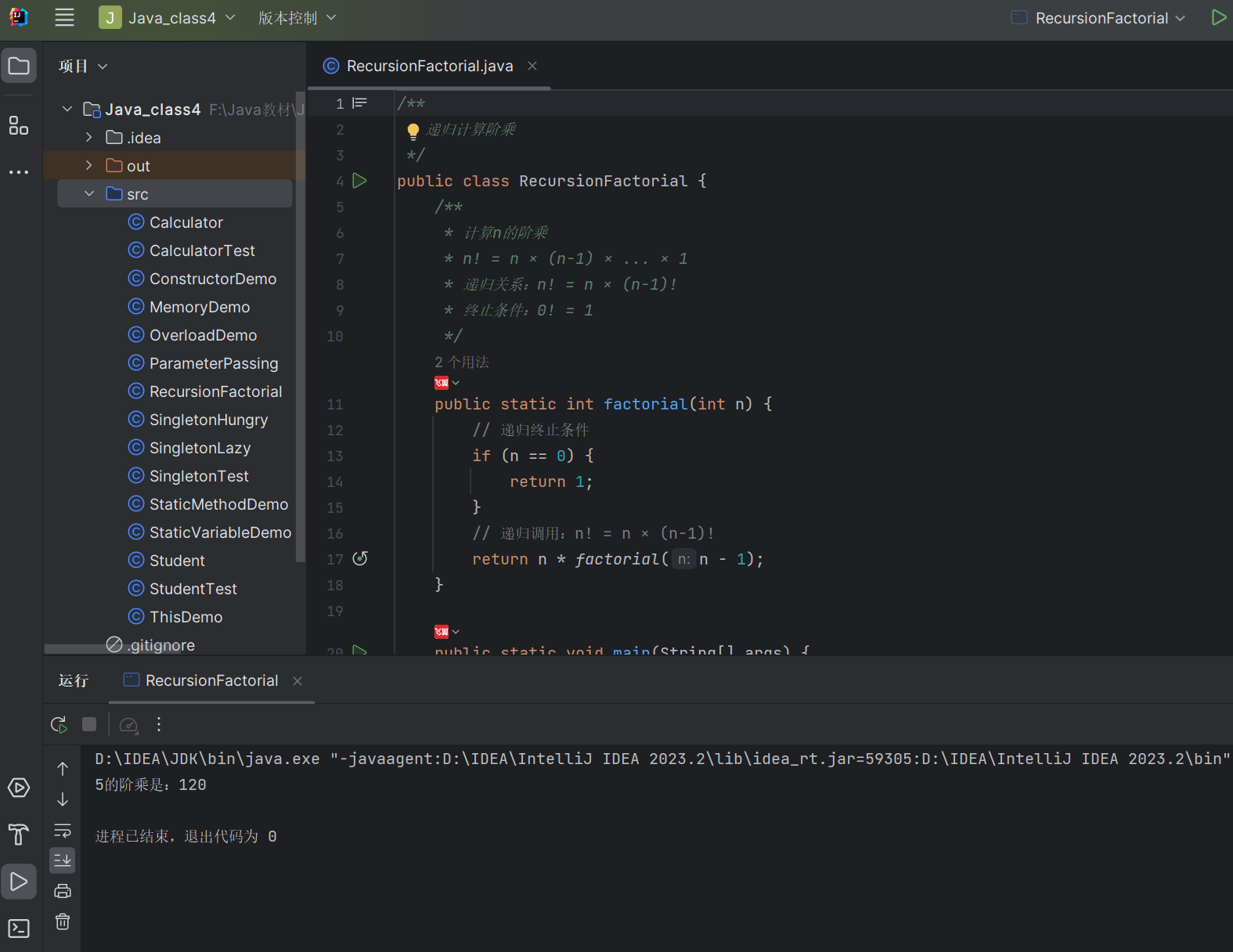Screen dimensions: 1233x952
Task: Open more Run toolbar options
Action: (x=159, y=724)
